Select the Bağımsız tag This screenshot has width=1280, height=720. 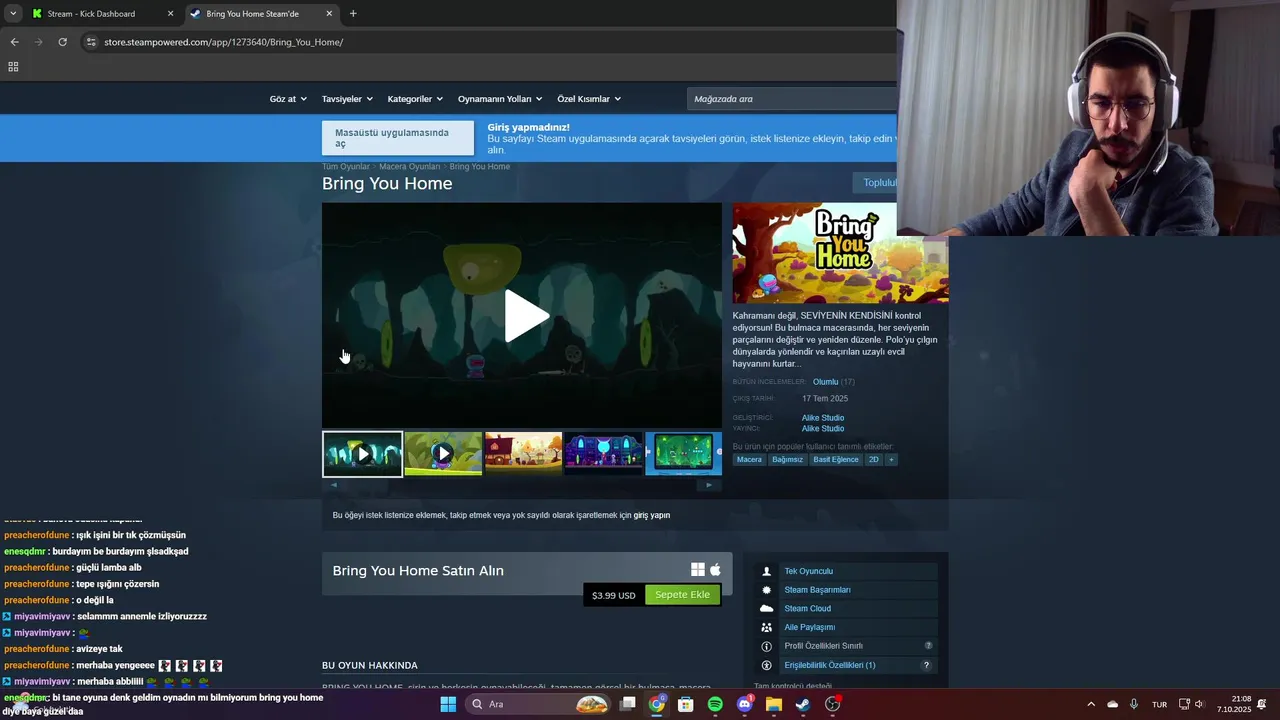[x=787, y=460]
